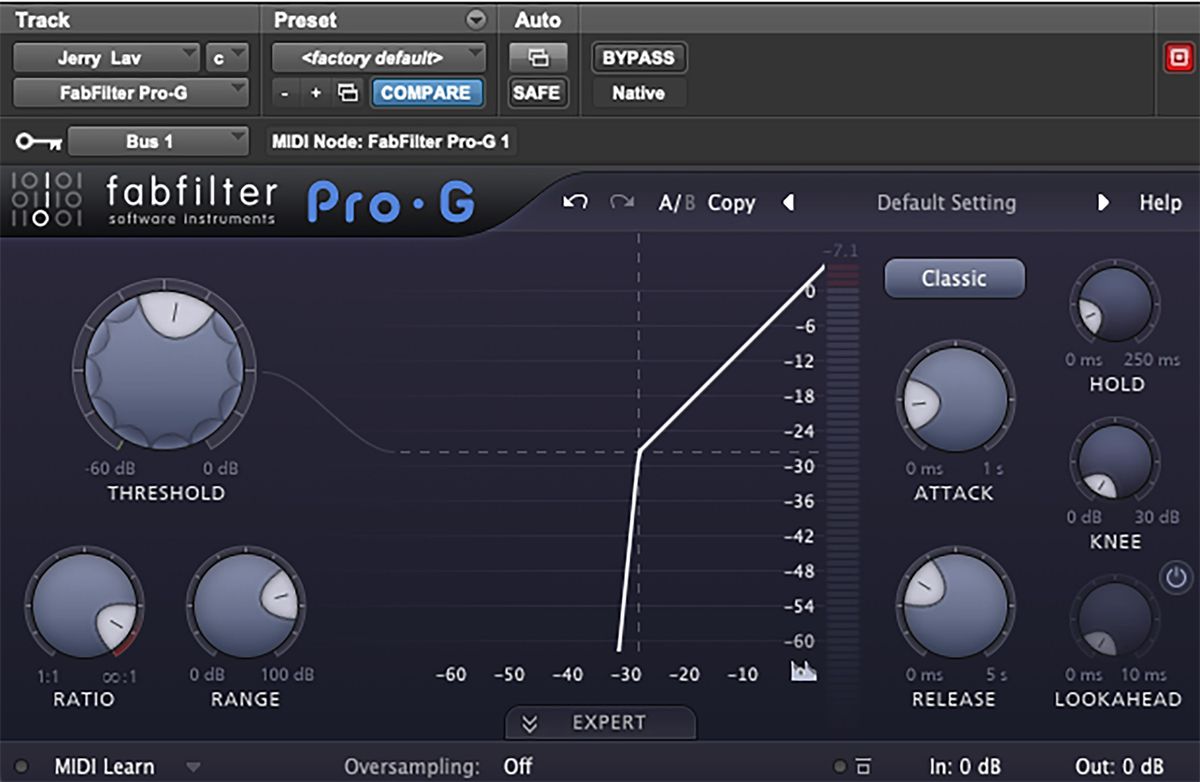Screen dimensions: 1200x782
Task: Open the factory default preset dropdown
Action: (x=379, y=58)
